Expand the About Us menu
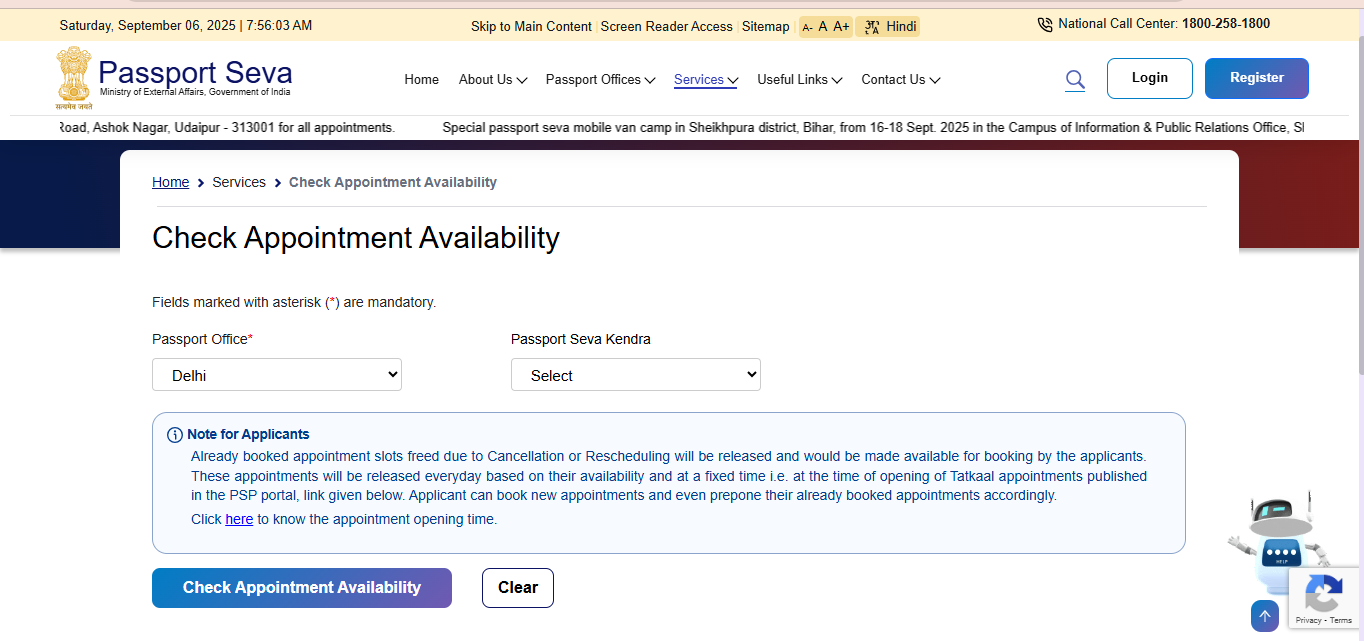The image size is (1364, 641). click(492, 80)
